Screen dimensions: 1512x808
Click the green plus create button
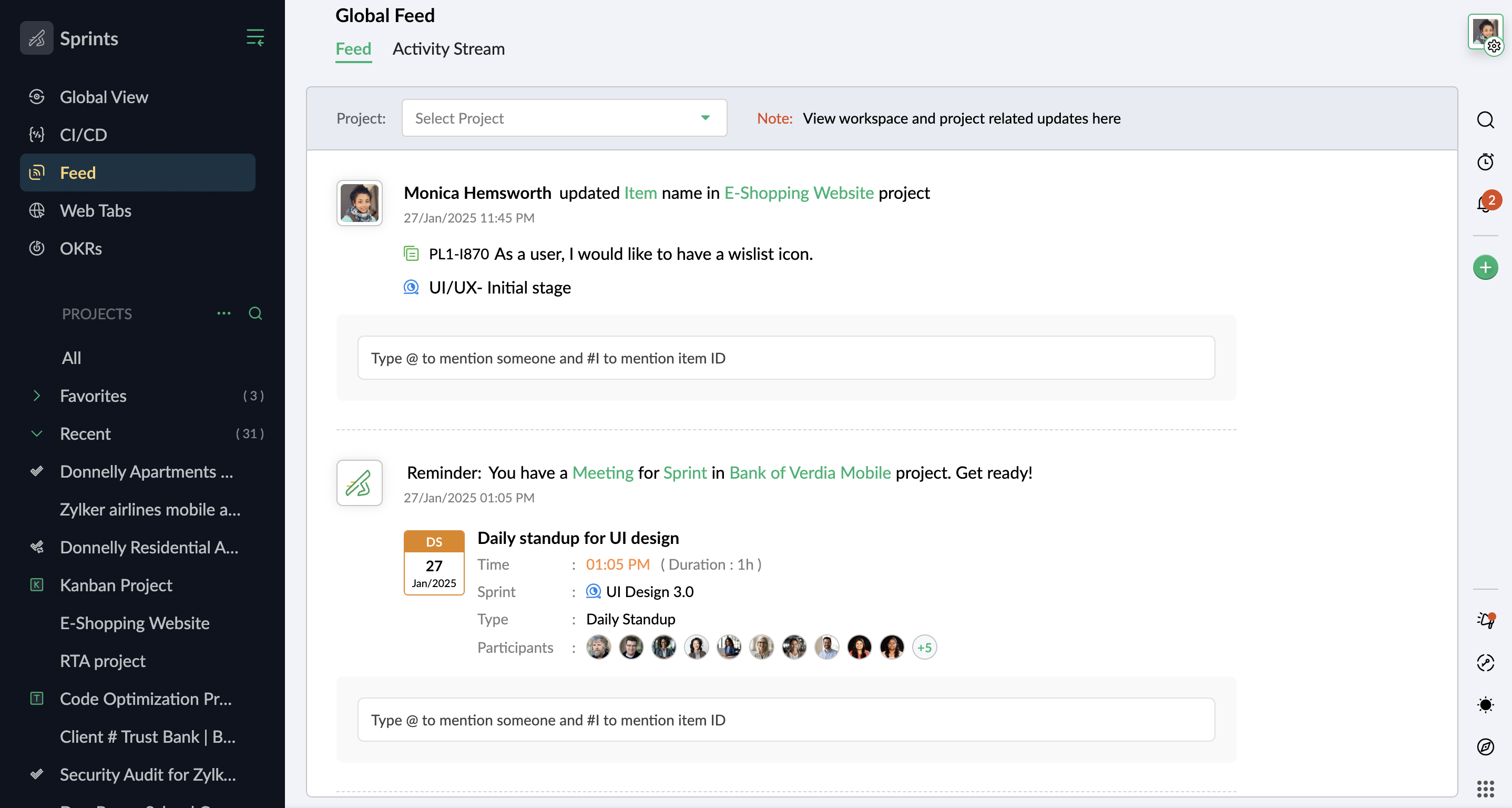1485,268
